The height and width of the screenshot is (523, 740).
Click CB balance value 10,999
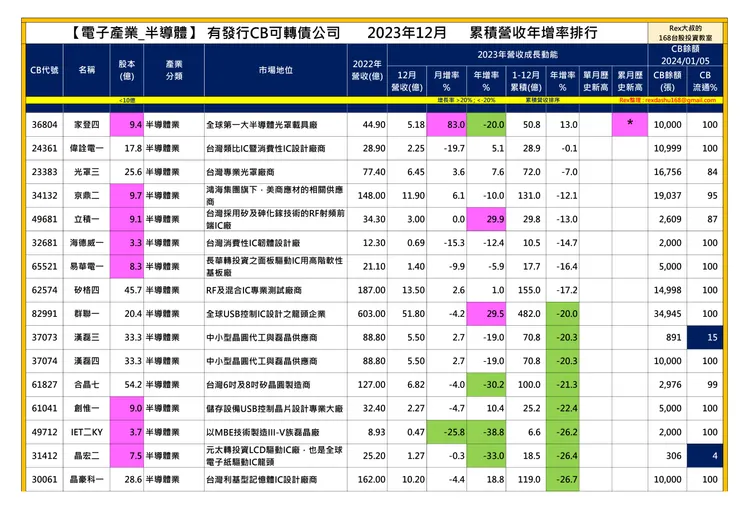[x=667, y=148]
